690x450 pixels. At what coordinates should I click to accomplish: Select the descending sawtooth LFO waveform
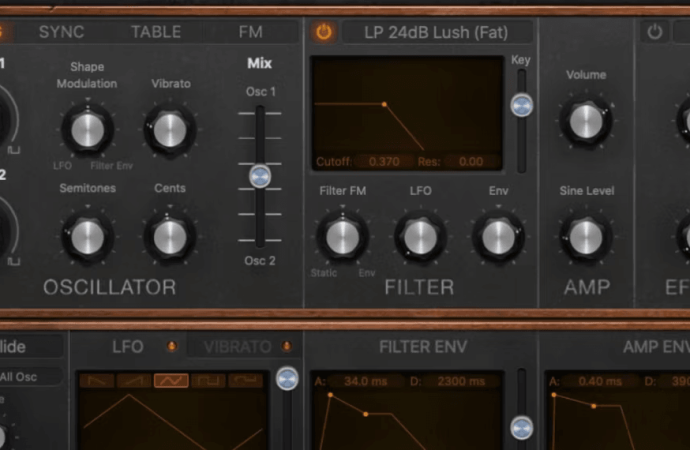[97, 380]
